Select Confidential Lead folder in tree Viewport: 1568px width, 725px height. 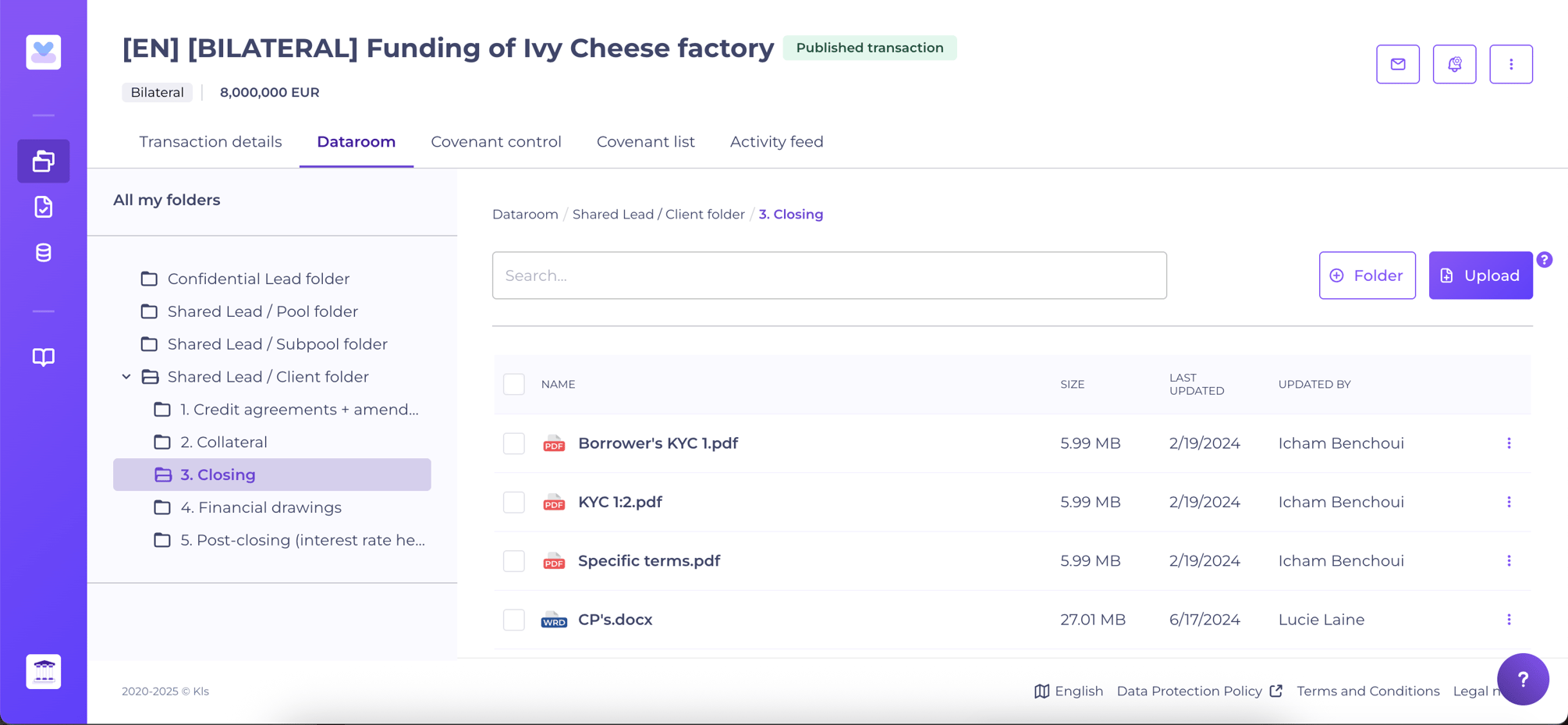point(258,279)
